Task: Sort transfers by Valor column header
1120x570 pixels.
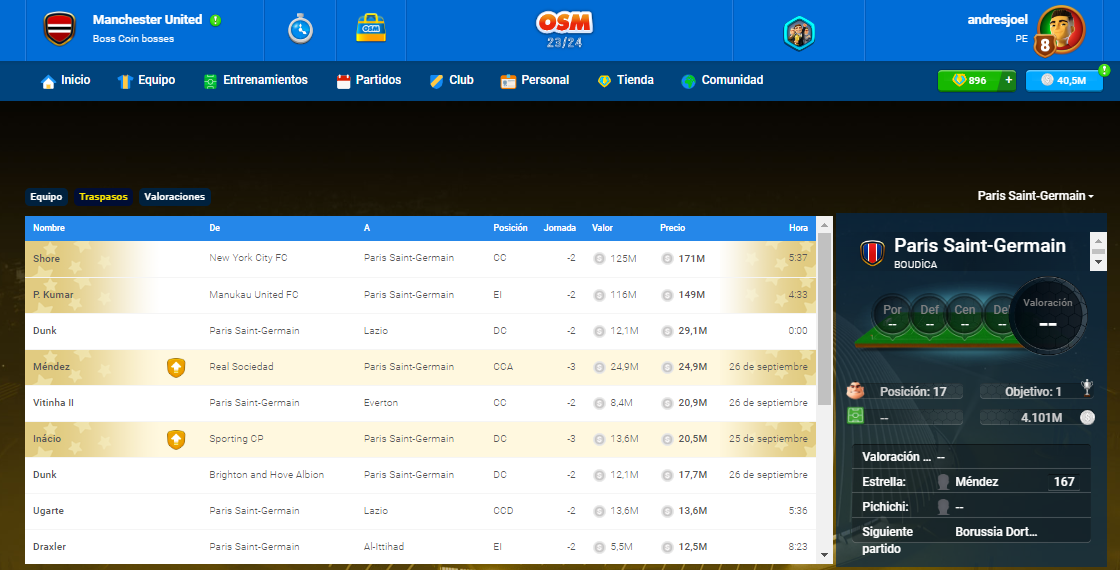Action: (x=602, y=228)
